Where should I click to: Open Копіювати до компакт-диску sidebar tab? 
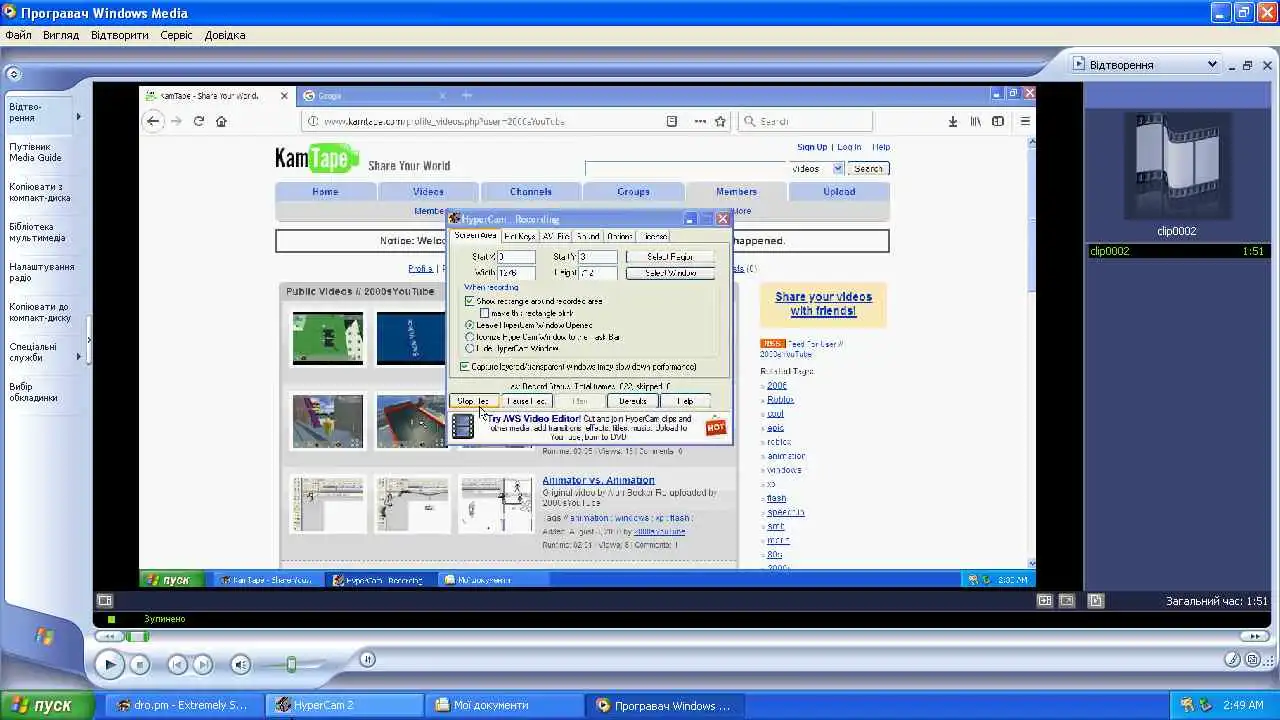(x=40, y=312)
